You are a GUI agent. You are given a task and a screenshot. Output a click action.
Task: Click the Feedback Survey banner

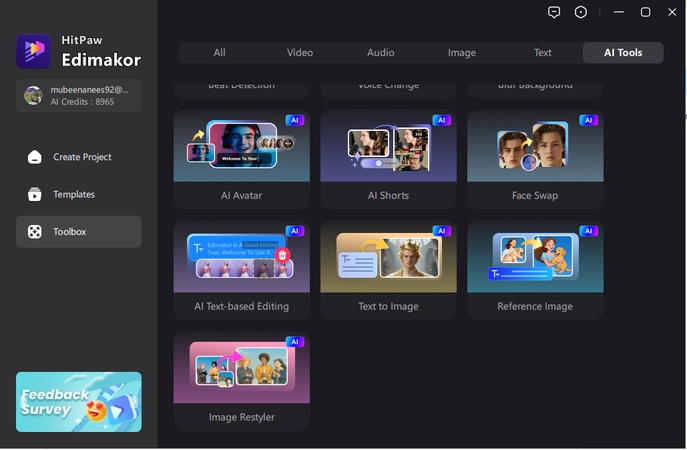point(79,402)
